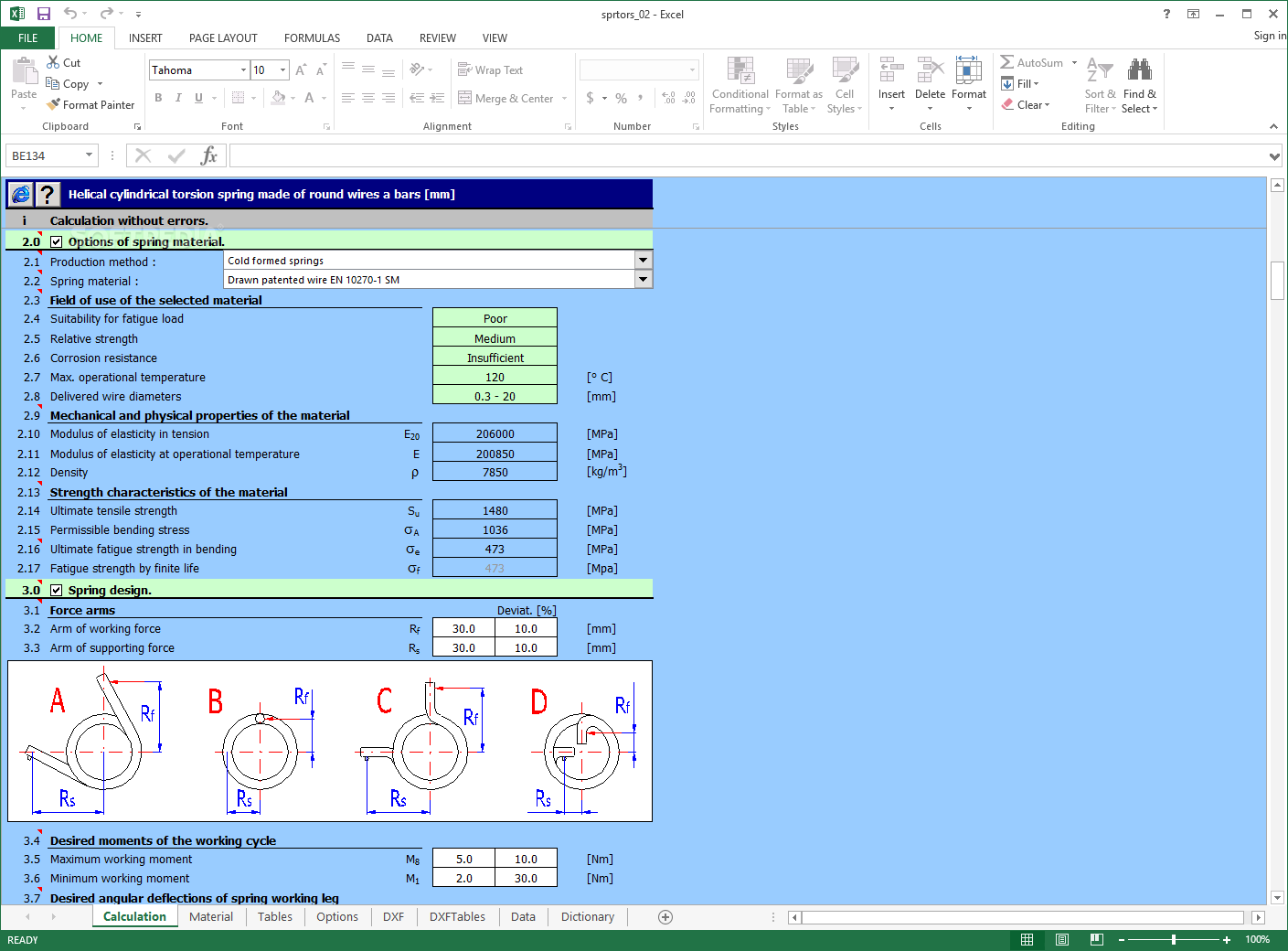Expand the formula bar

point(1274,156)
